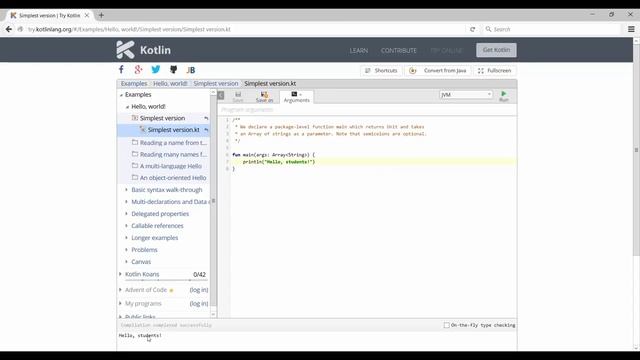The image size is (640, 360).
Task: Enter Fullscreen mode
Action: click(x=495, y=71)
